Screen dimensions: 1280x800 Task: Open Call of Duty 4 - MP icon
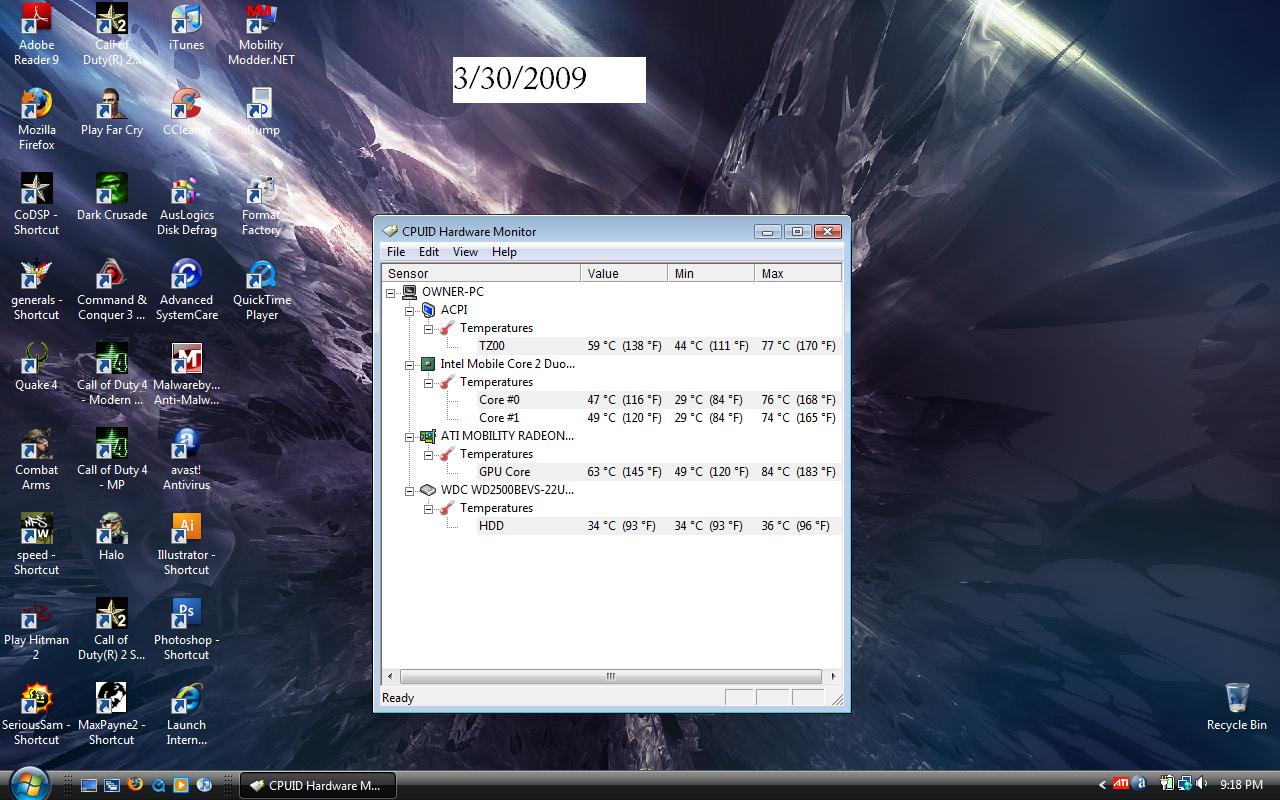click(x=111, y=459)
